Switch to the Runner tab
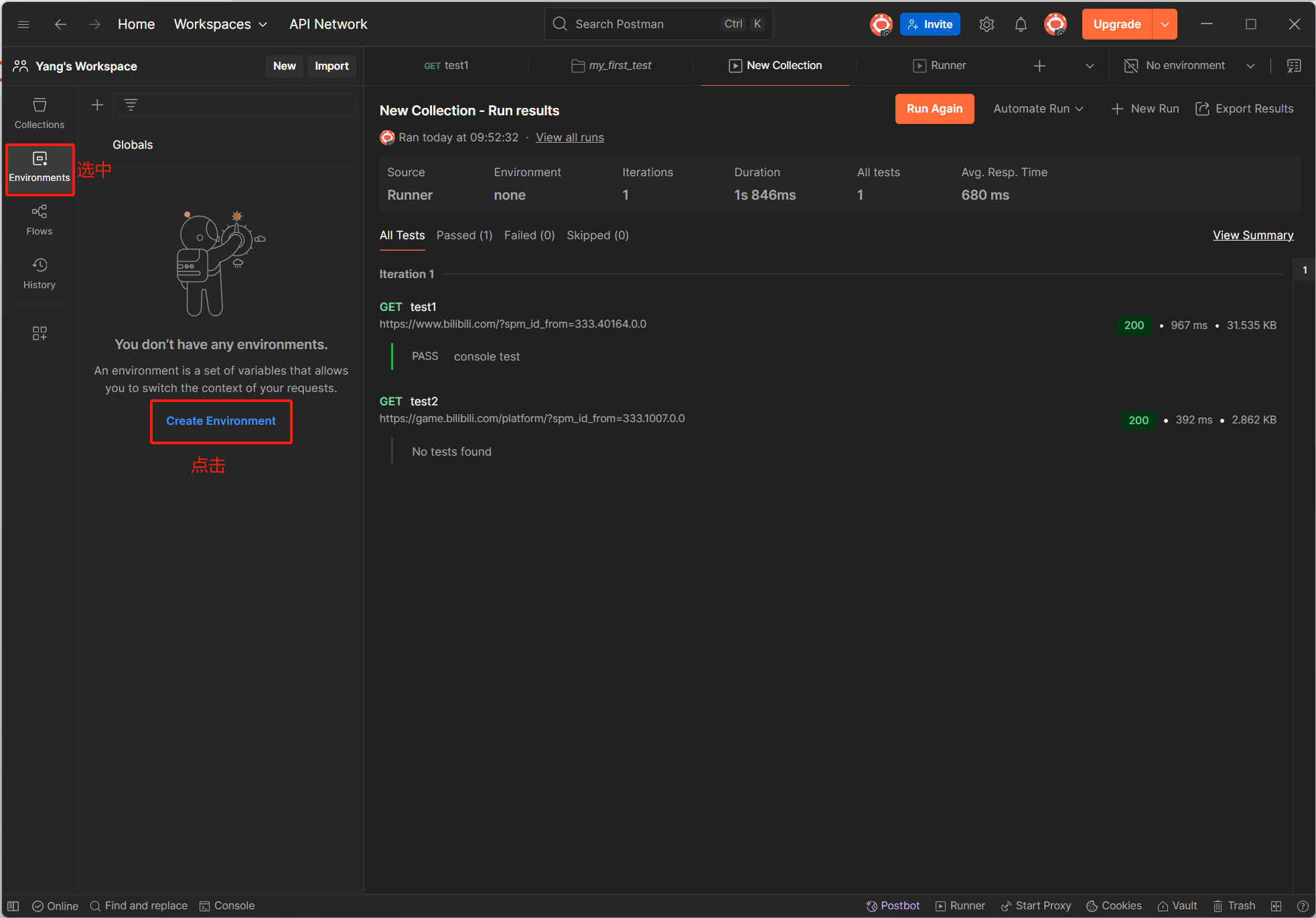The image size is (1316, 918). [940, 66]
